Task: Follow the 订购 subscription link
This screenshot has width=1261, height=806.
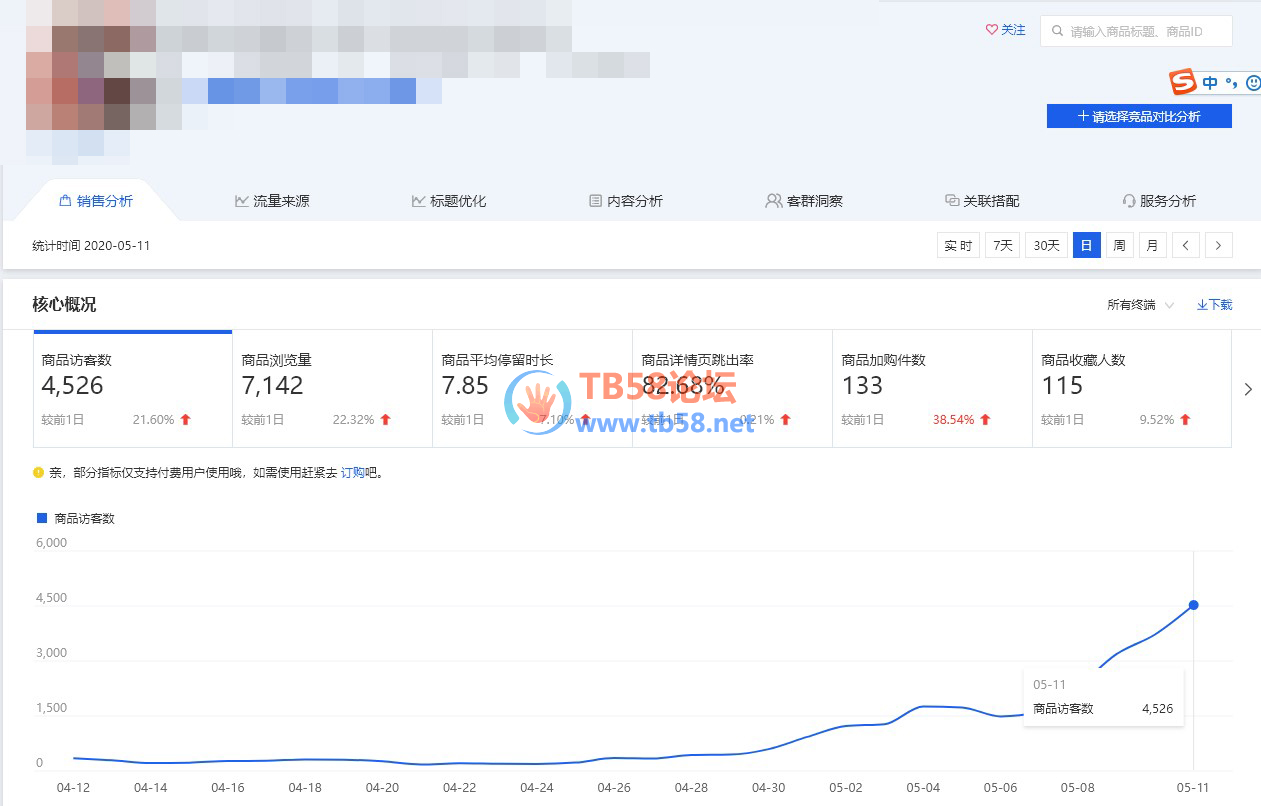Action: pyautogui.click(x=353, y=472)
